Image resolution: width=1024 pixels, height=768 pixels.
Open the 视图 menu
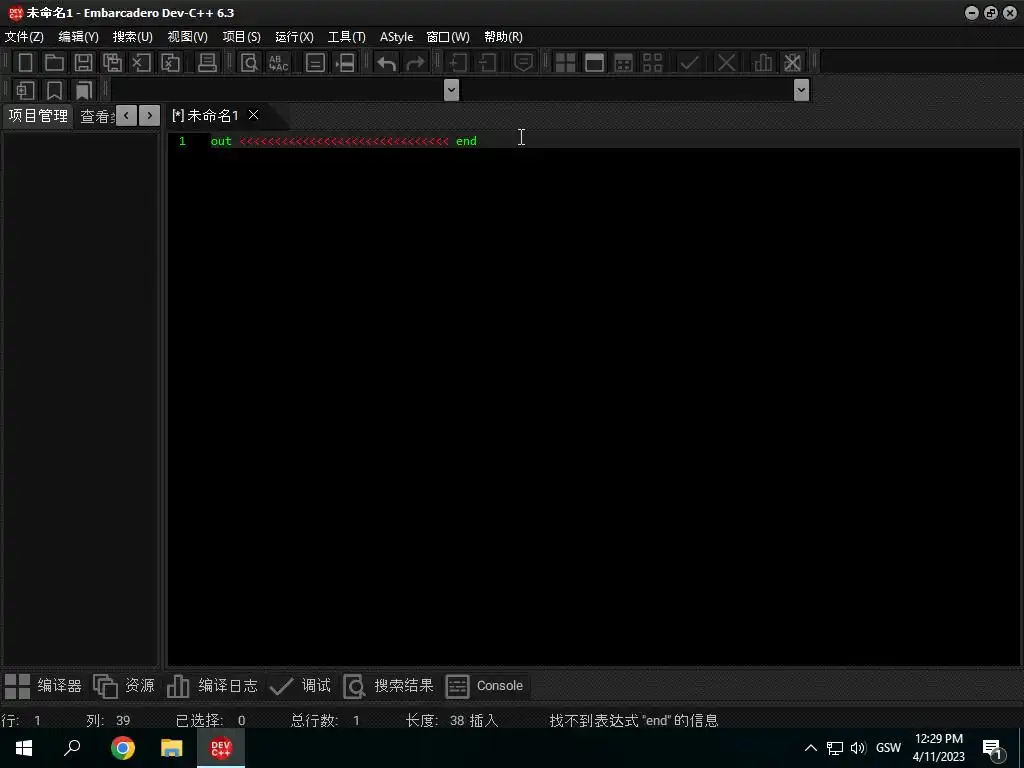187,37
